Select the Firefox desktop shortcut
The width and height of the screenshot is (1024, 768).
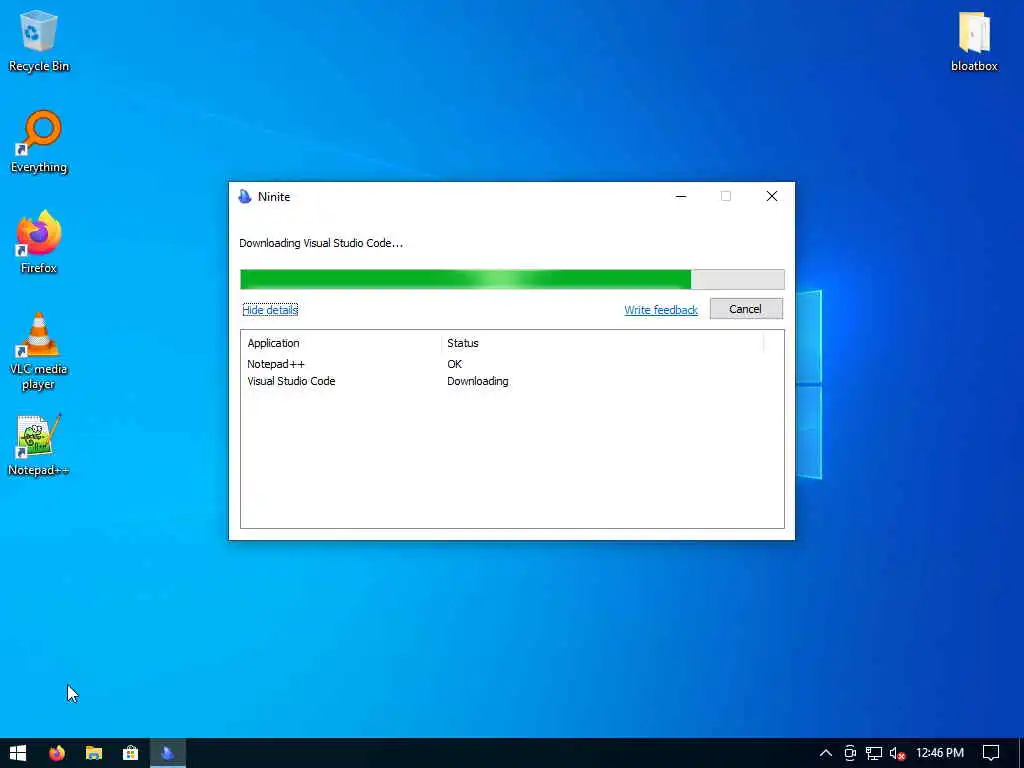[x=39, y=242]
